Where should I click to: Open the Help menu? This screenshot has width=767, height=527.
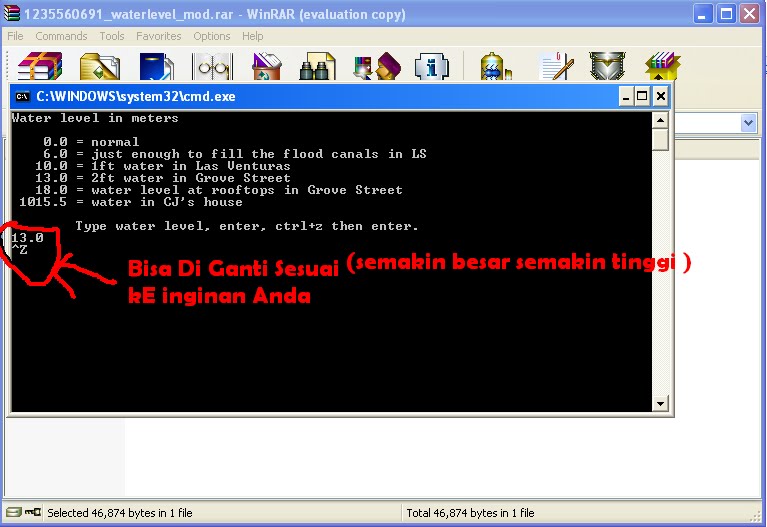[x=252, y=36]
